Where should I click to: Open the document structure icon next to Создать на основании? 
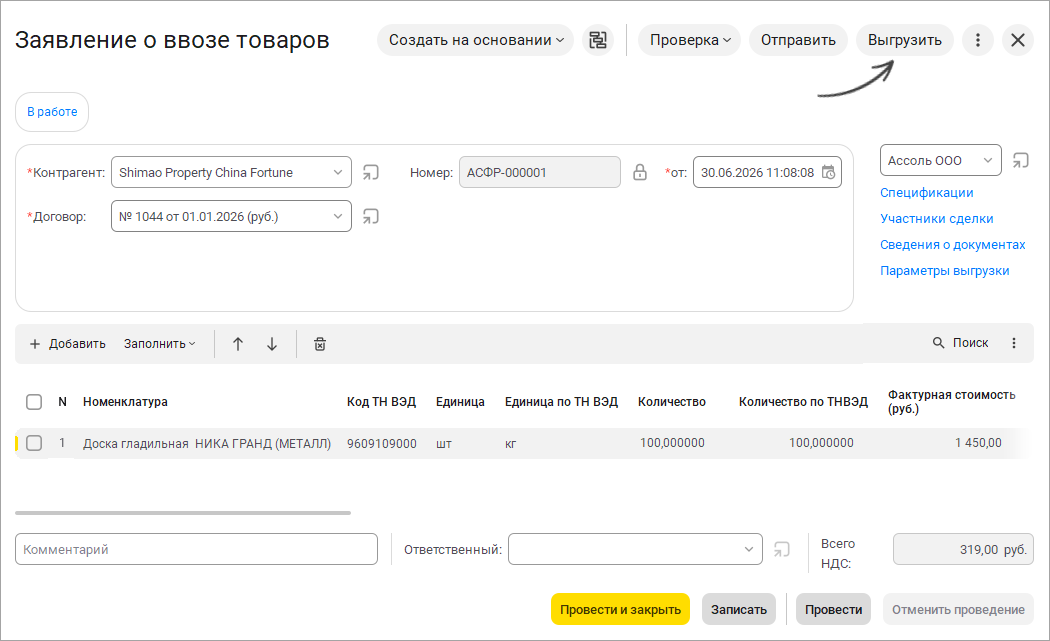pos(598,40)
